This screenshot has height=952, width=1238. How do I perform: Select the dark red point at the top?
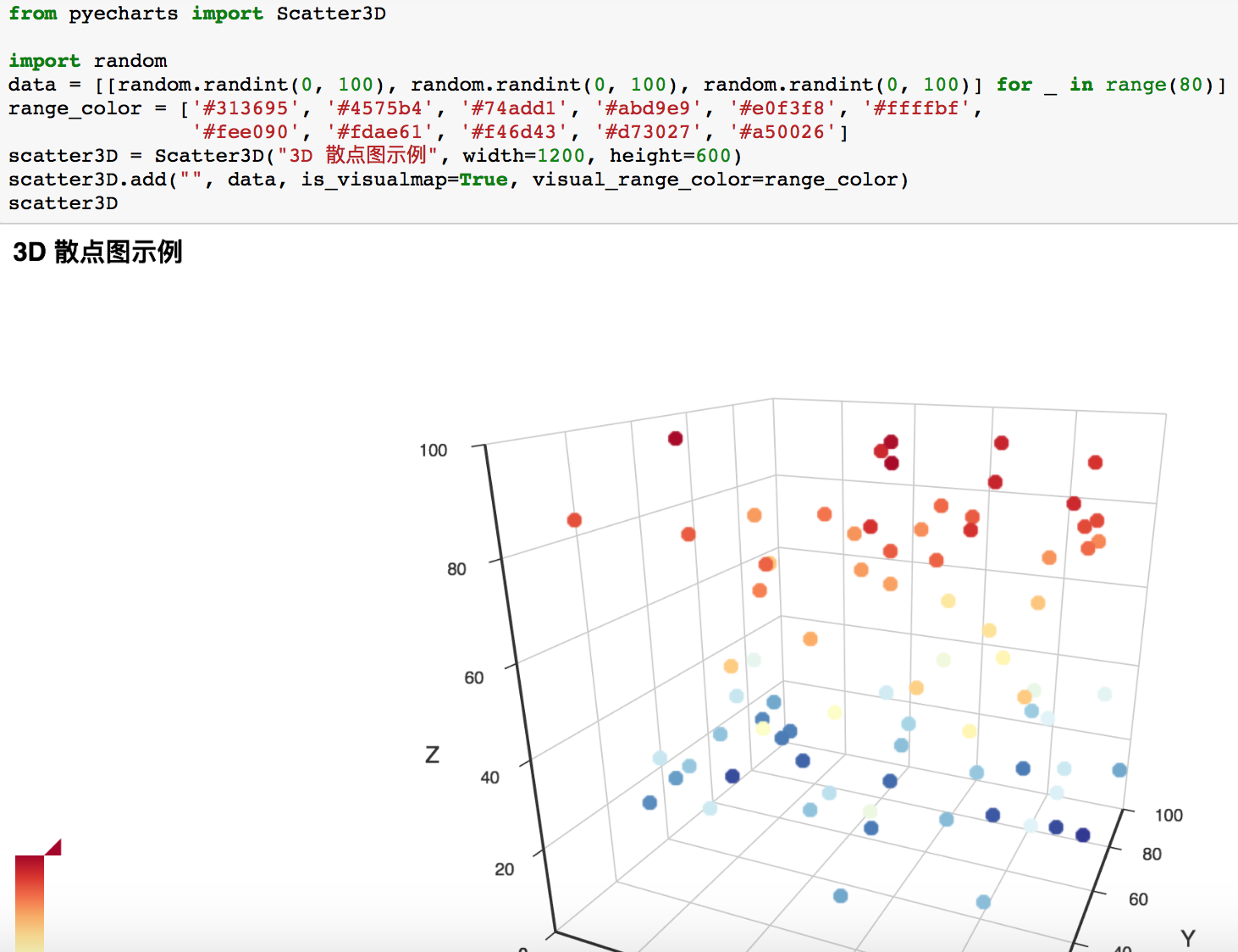point(673,440)
